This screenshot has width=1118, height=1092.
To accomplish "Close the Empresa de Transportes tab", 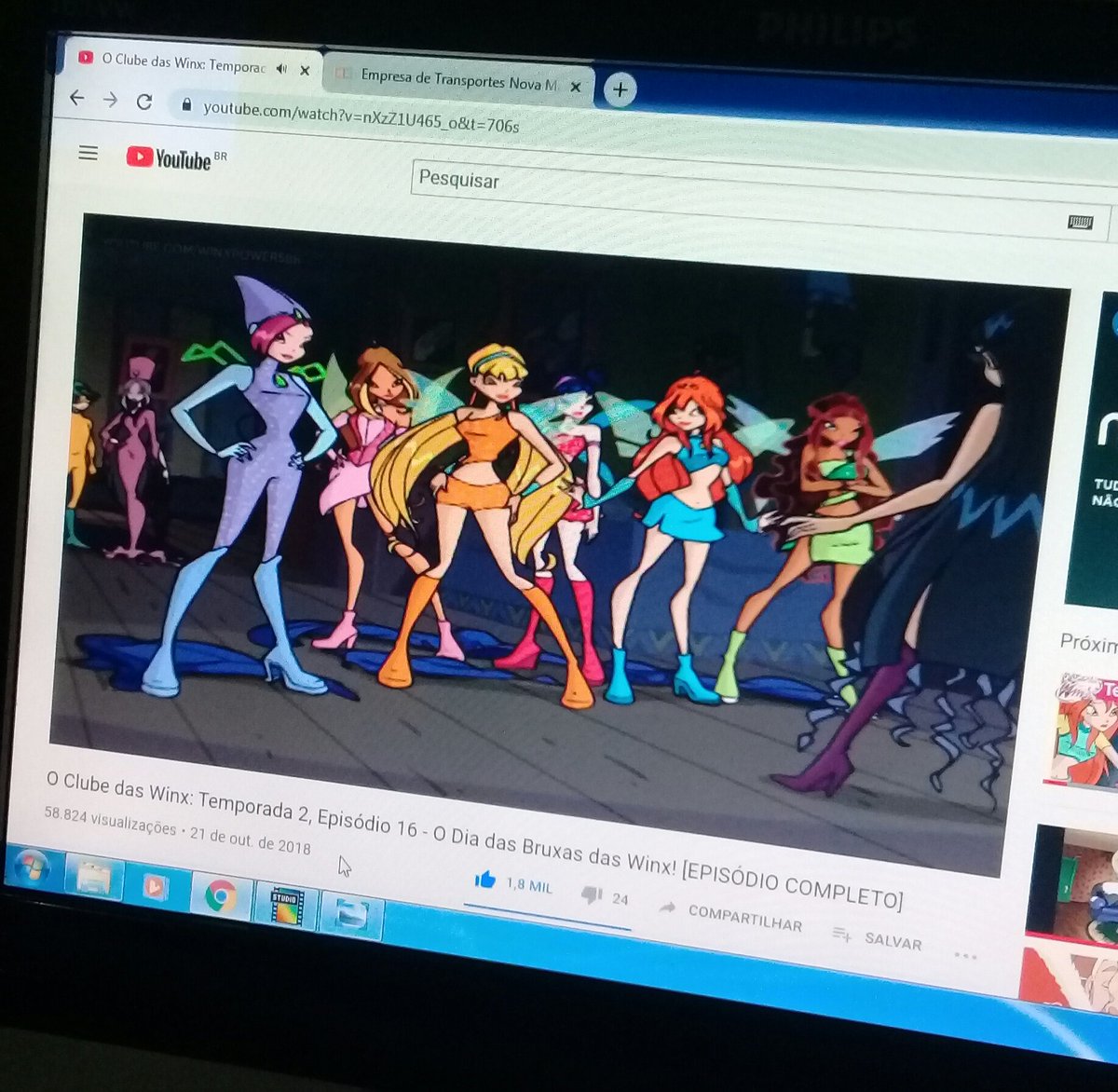I will pos(575,87).
